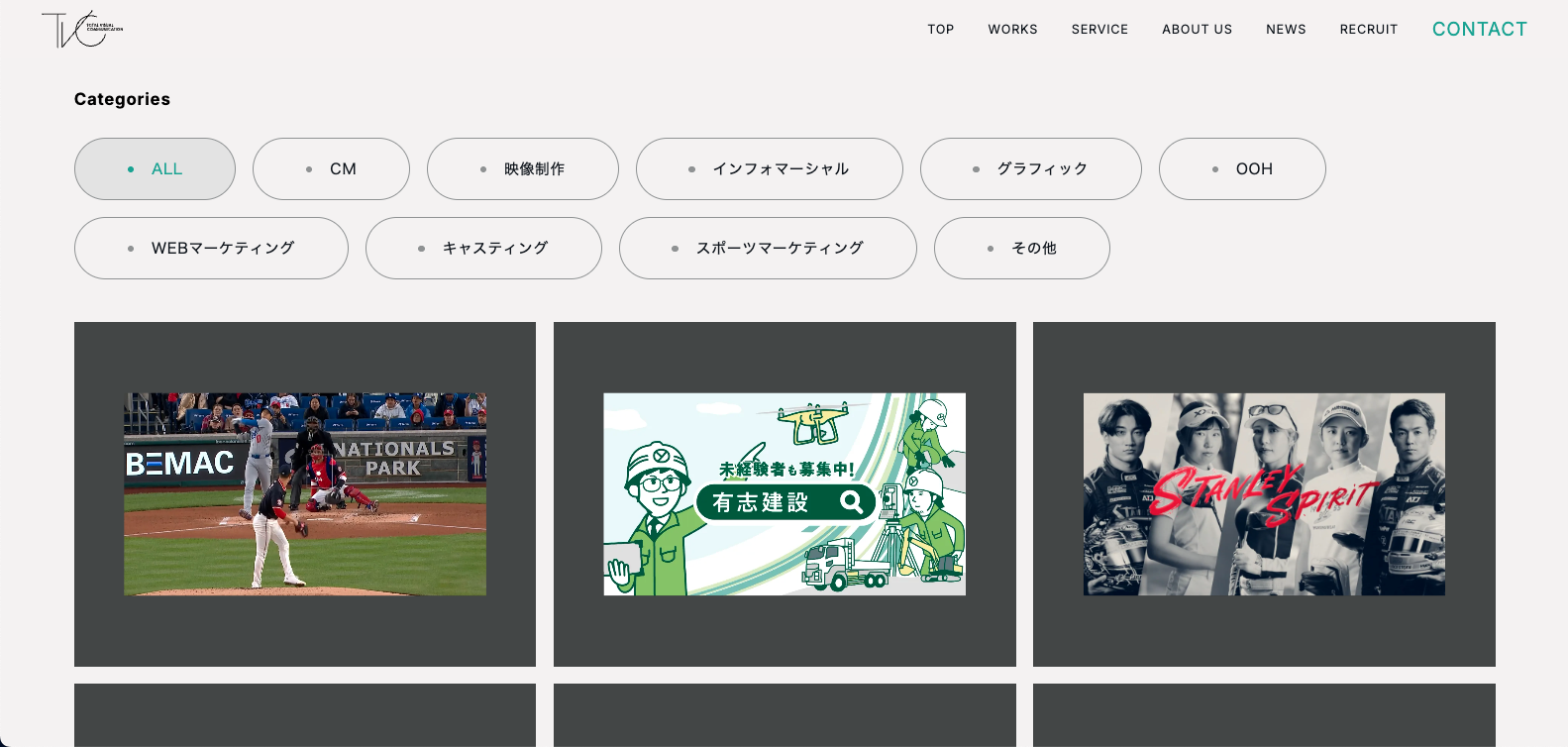Open the Stanley Spirit racers thumbnail

click(1264, 494)
